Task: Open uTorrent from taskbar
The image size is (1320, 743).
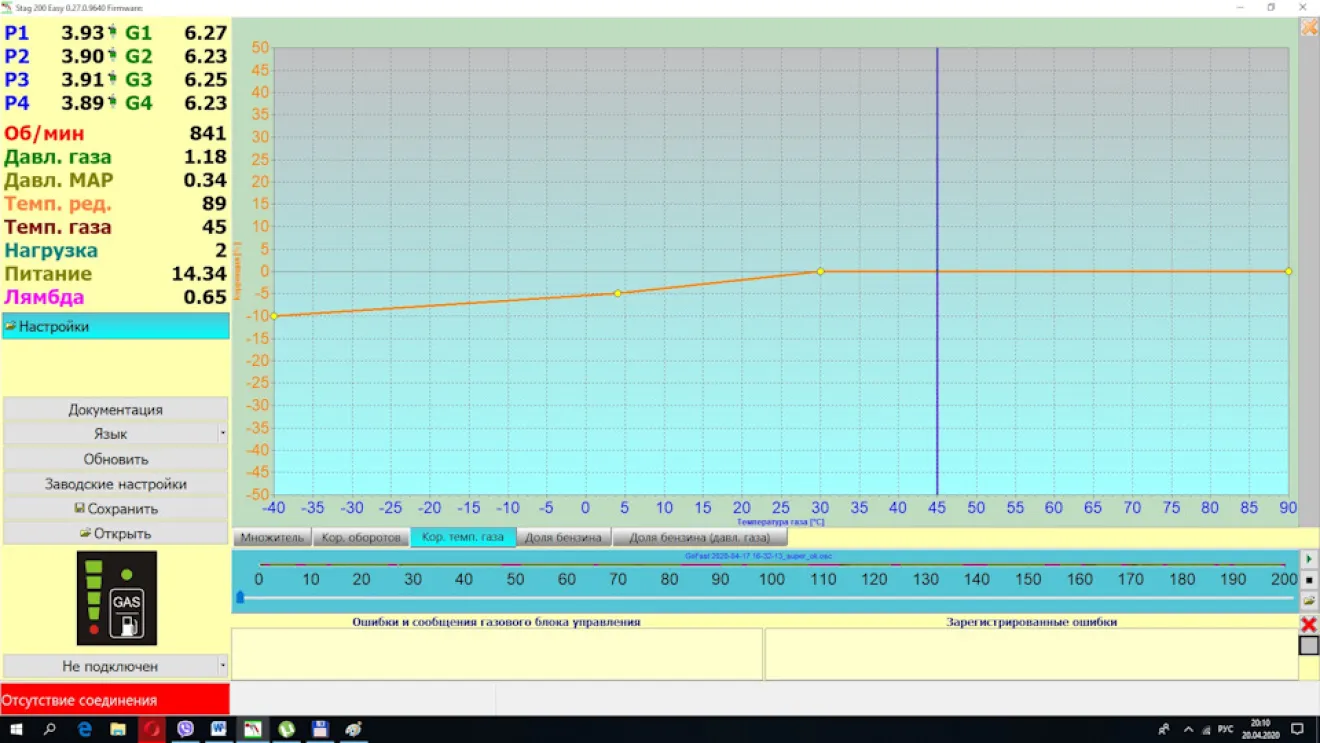Action: point(286,729)
